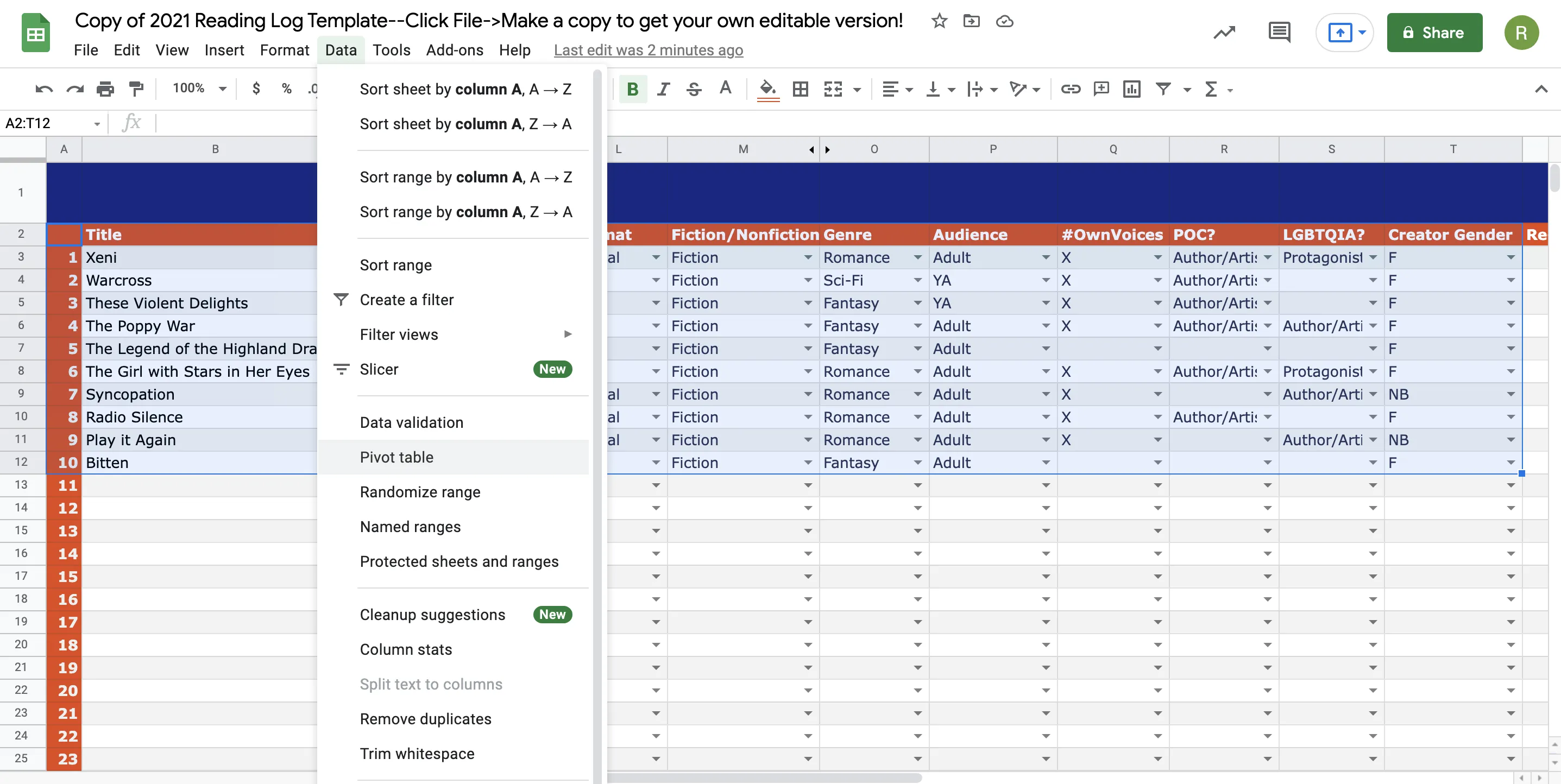Toggle italic formatting button

tap(663, 89)
